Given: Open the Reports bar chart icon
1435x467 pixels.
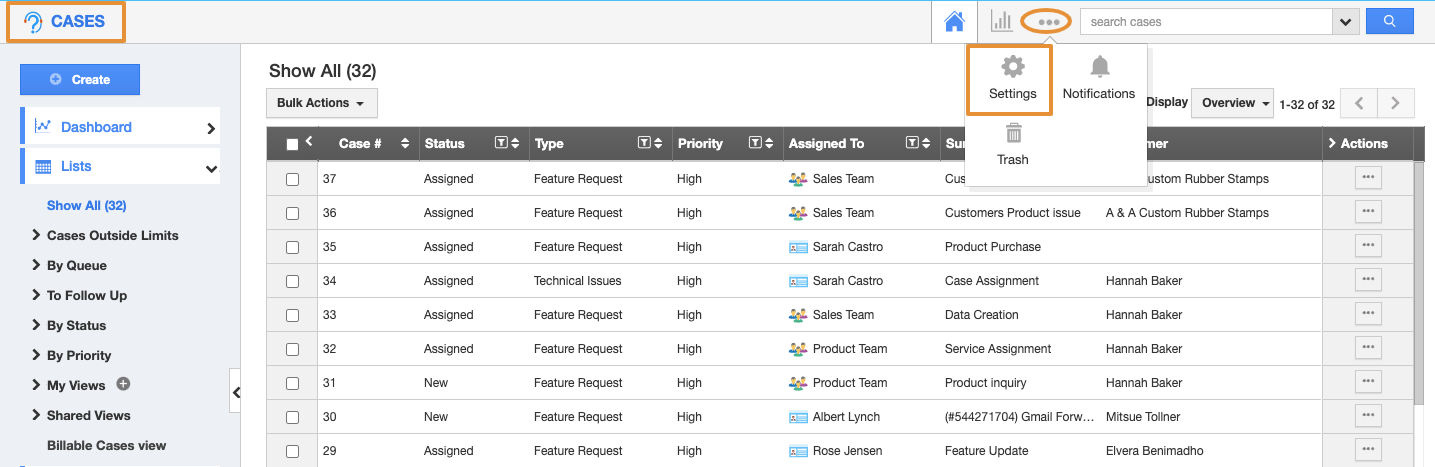Looking at the screenshot, I should pos(1001,21).
